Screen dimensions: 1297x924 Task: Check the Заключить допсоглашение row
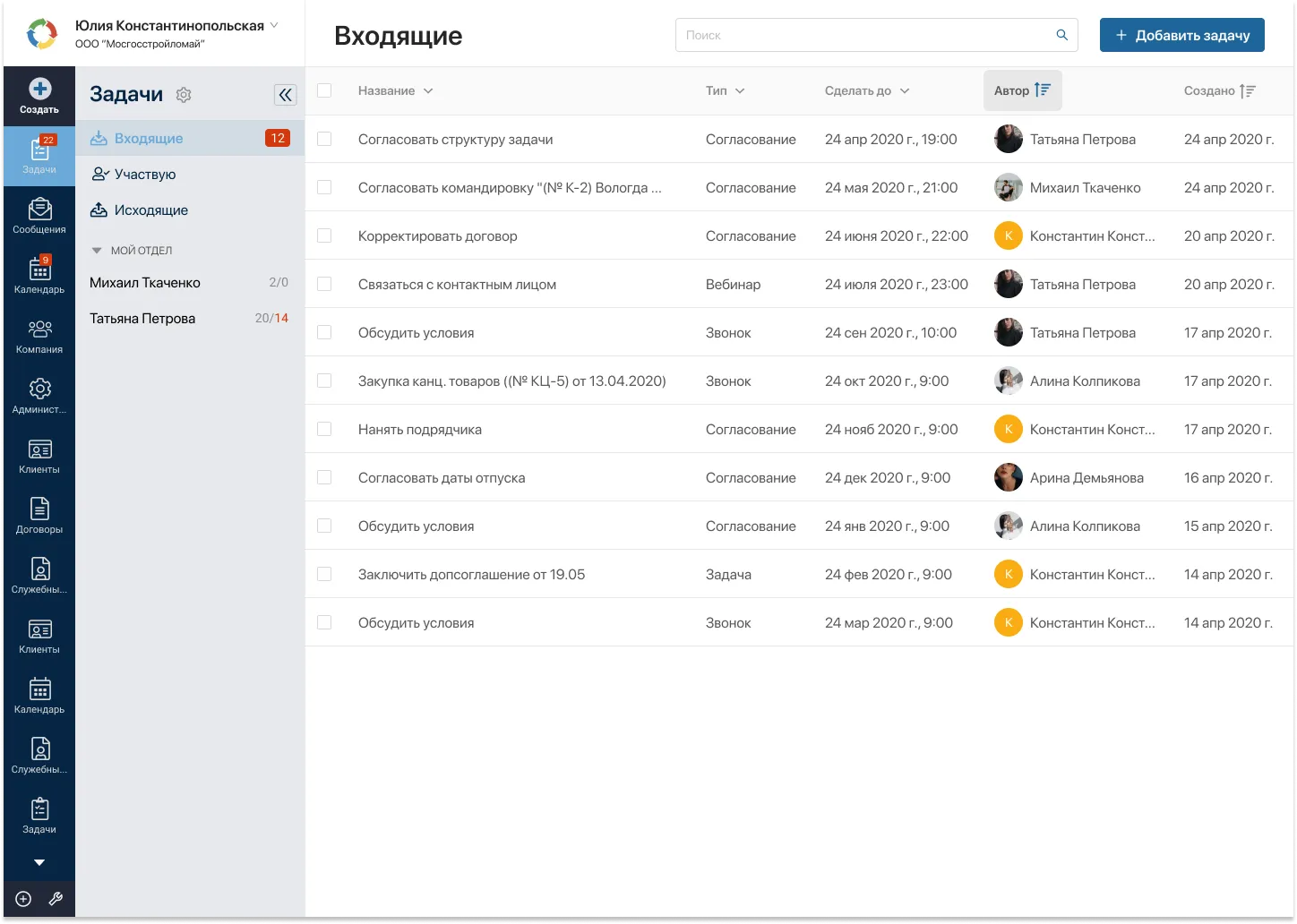[x=324, y=574]
